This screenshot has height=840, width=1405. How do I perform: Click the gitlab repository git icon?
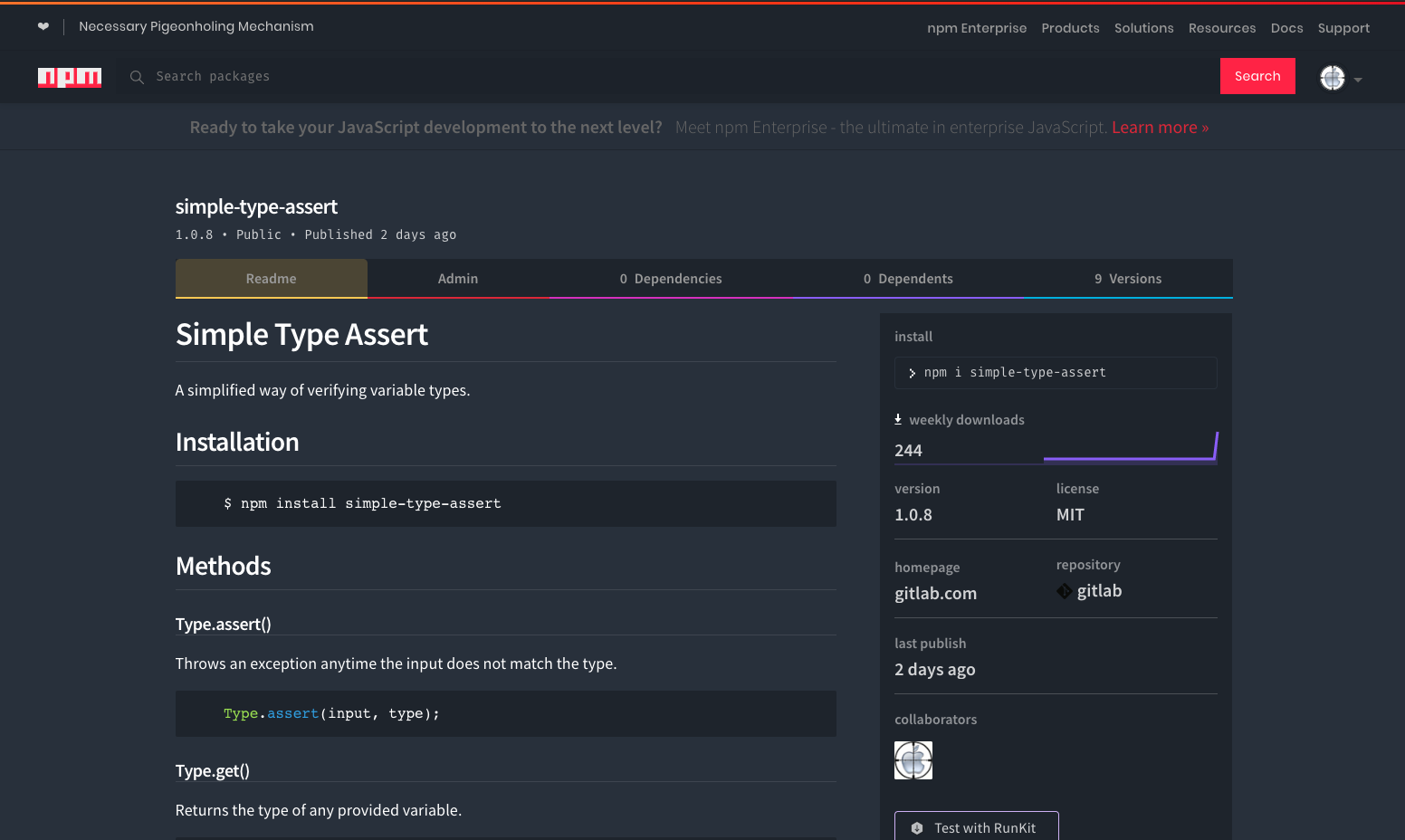tap(1065, 591)
